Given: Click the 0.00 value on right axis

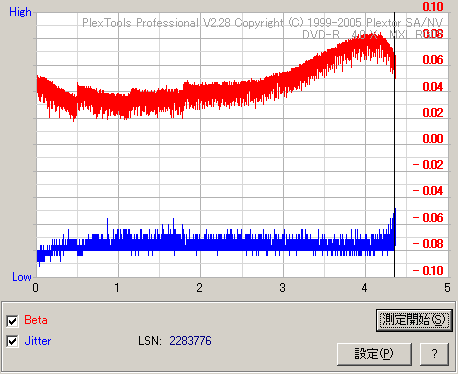Looking at the screenshot, I should 432,138.
